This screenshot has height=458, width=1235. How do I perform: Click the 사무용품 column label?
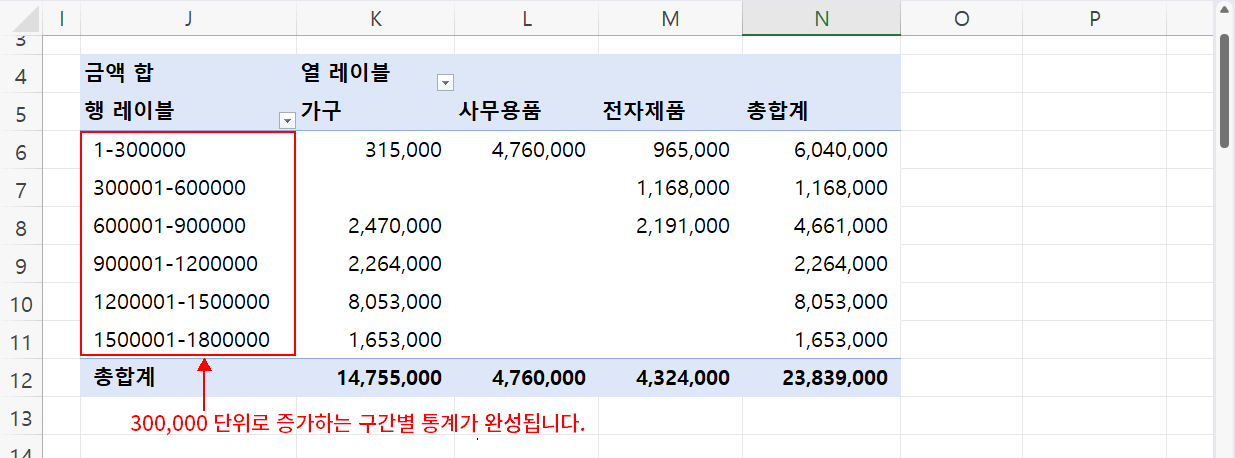pyautogui.click(x=526, y=111)
